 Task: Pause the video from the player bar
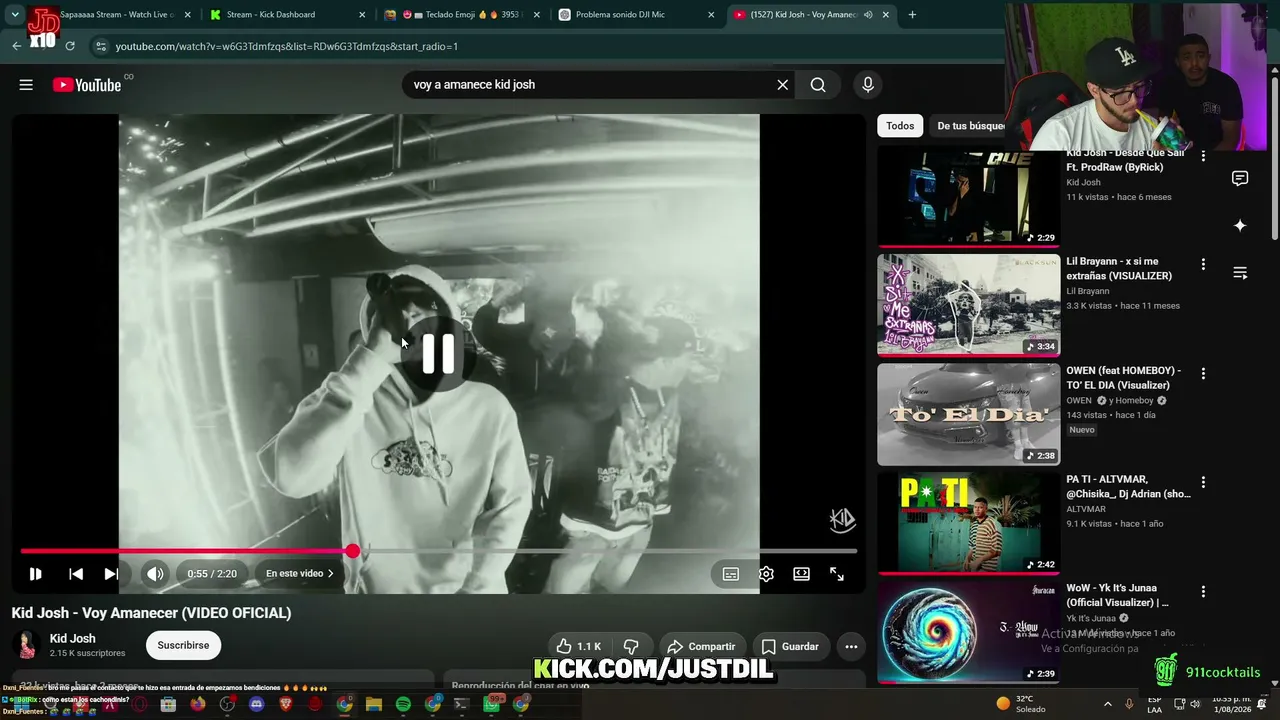[35, 574]
